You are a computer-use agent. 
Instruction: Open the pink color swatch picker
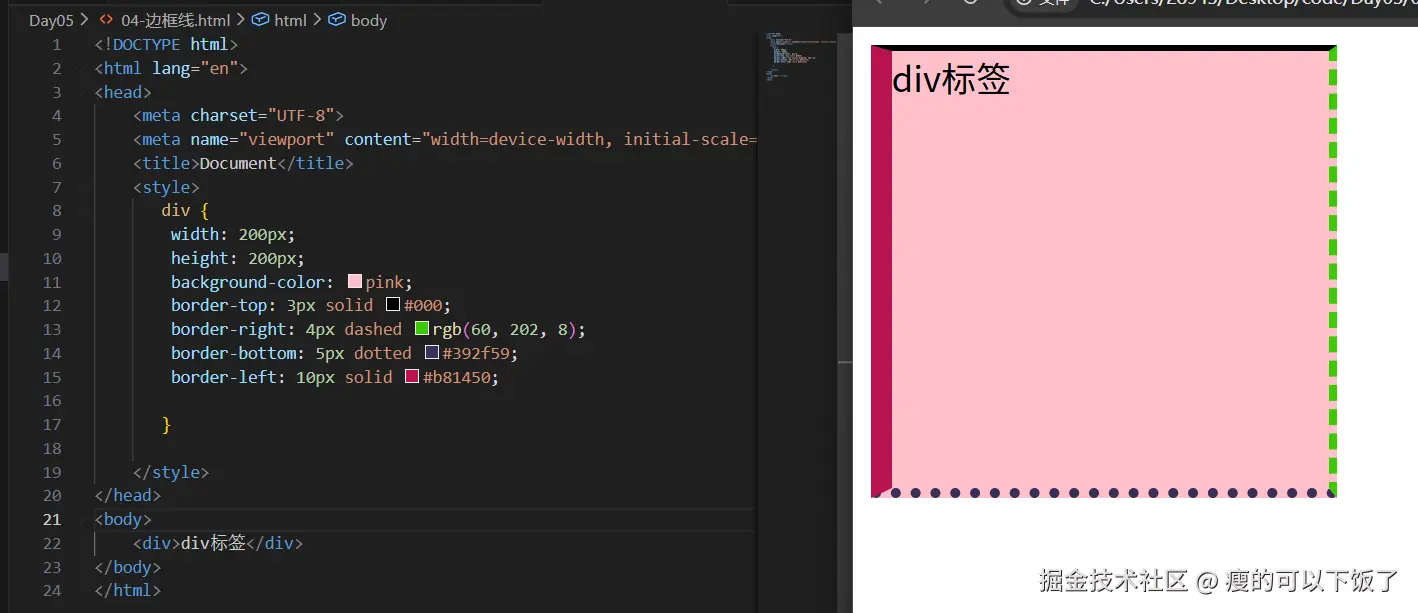tap(354, 282)
